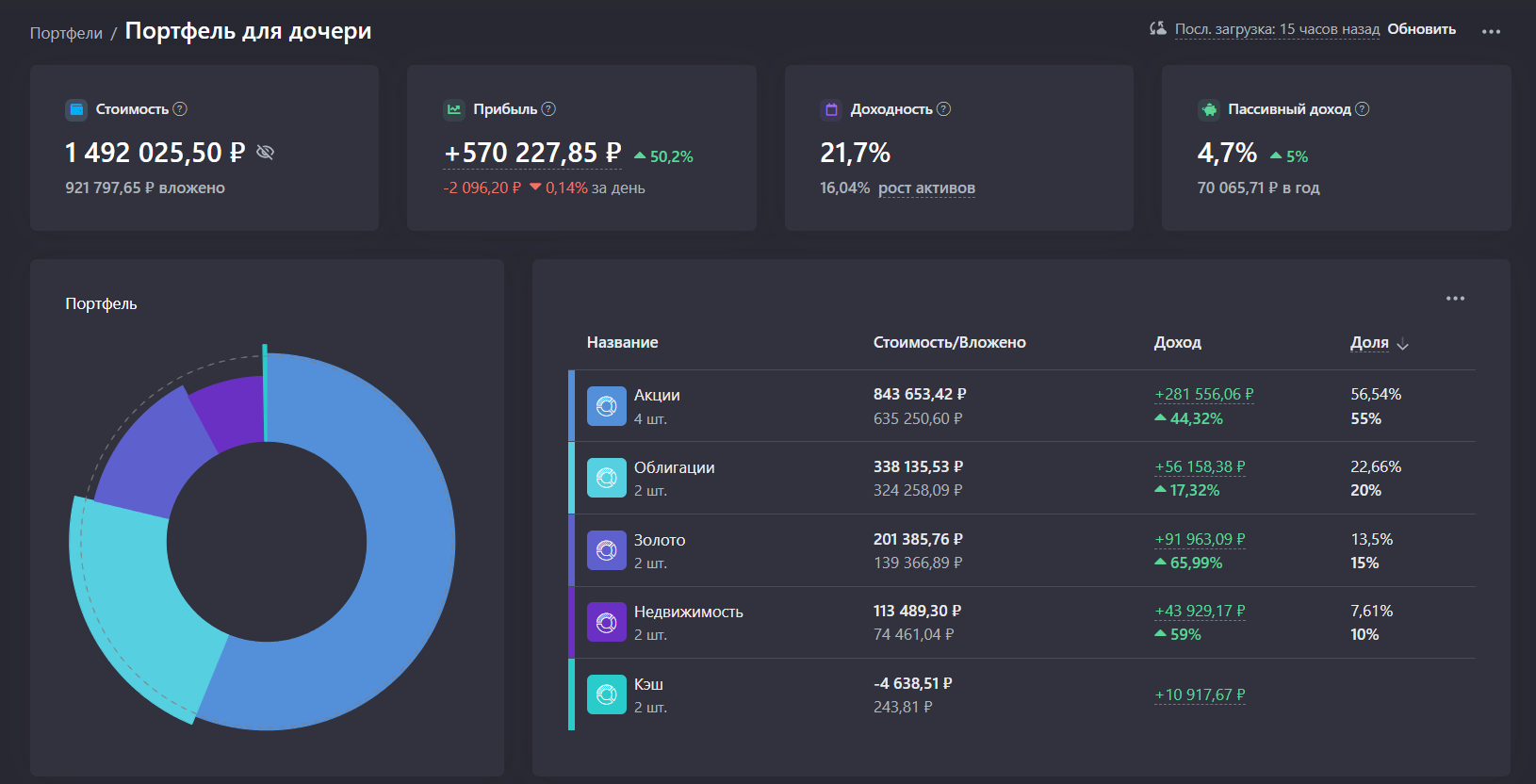Click the Посл. загрузка: 15 часов назад link
This screenshot has height=784, width=1536.
[1277, 29]
